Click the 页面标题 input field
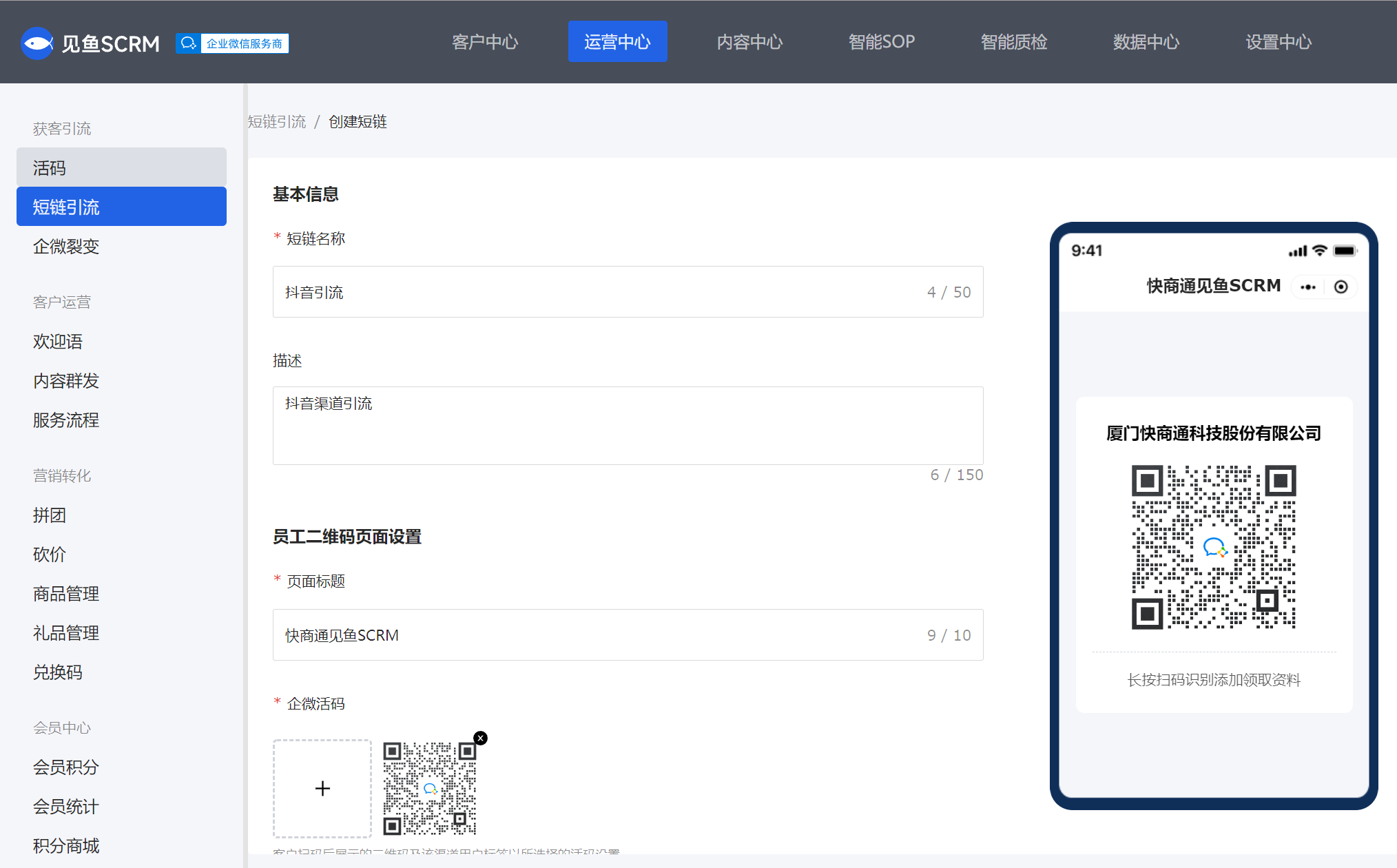 tap(628, 635)
